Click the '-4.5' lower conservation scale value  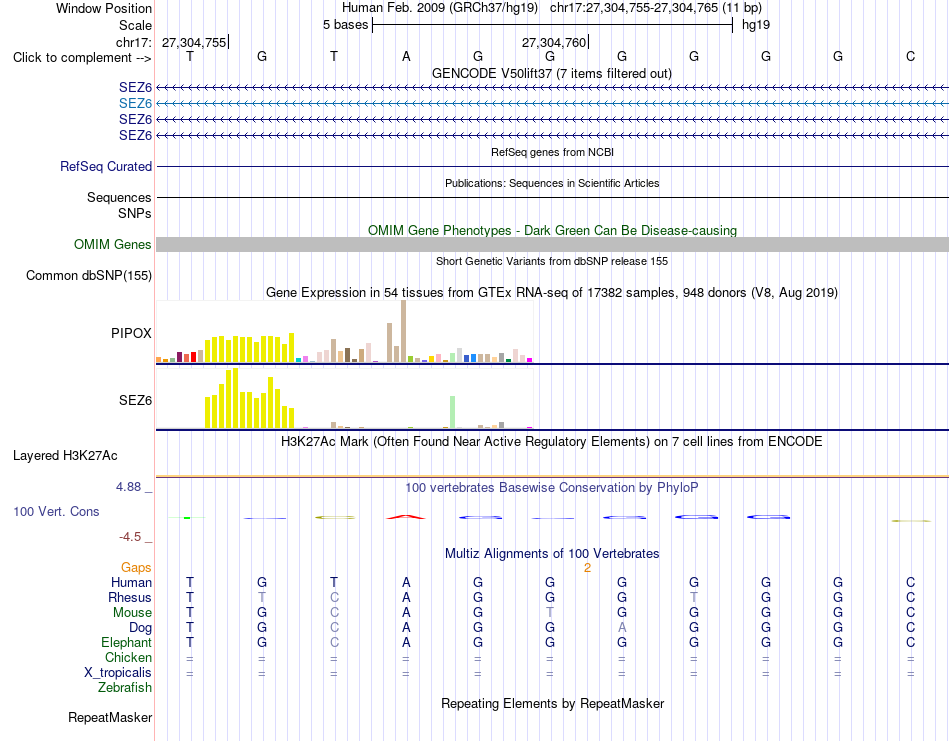tap(130, 537)
